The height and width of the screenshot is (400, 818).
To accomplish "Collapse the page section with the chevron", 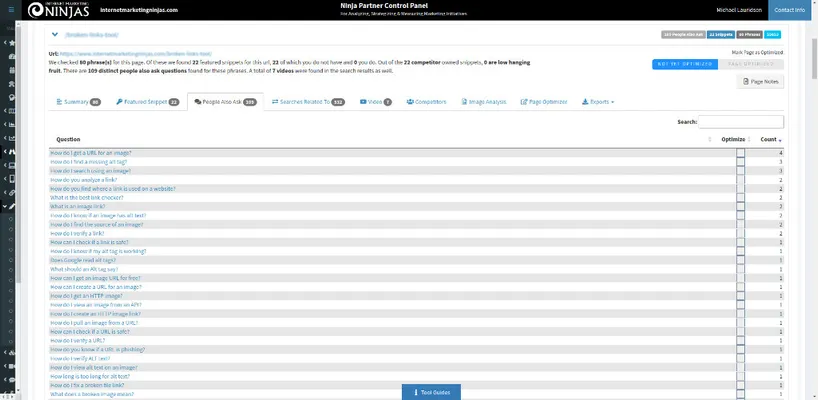I will pos(55,33).
